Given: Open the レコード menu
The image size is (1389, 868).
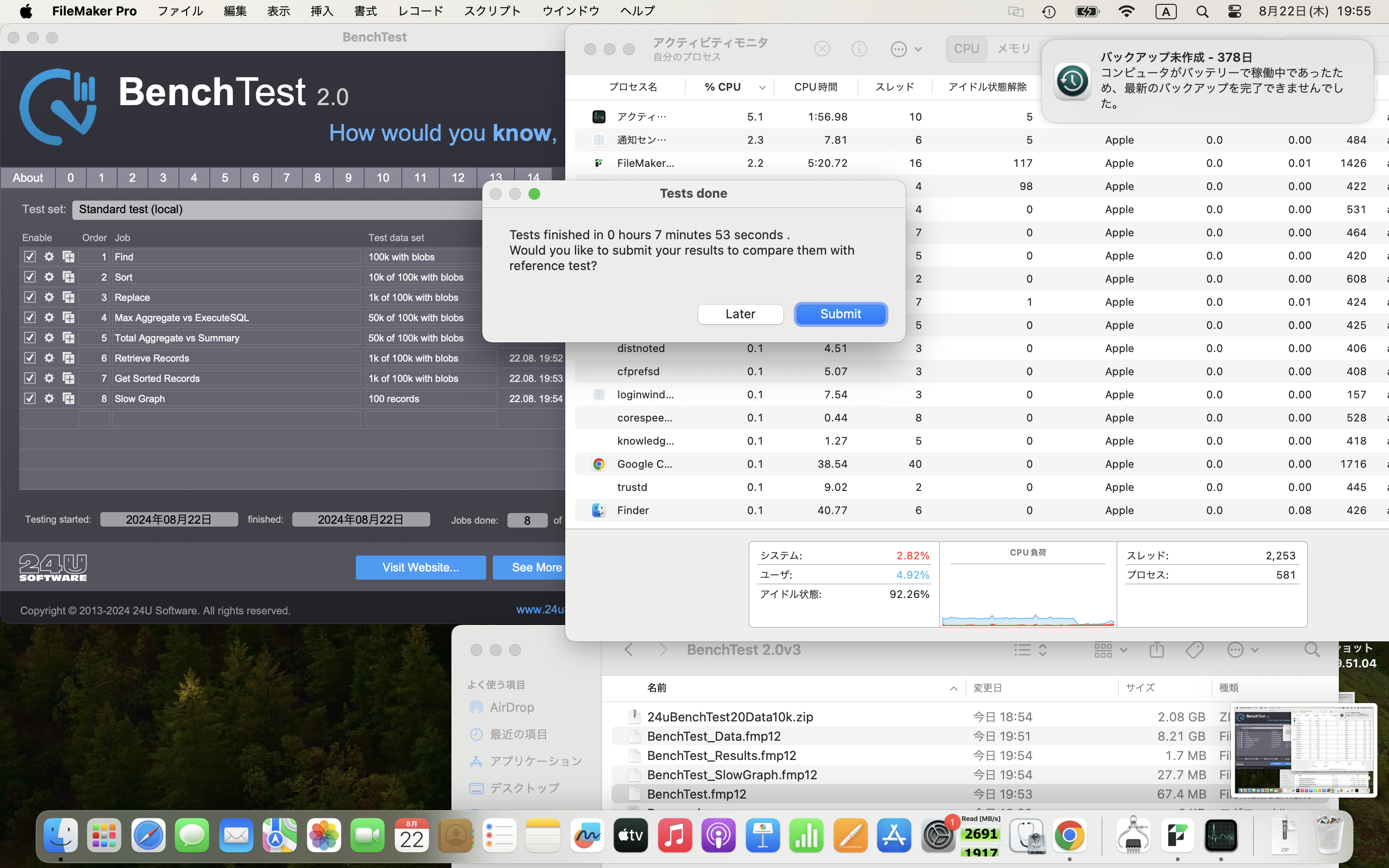Looking at the screenshot, I should click(x=420, y=12).
